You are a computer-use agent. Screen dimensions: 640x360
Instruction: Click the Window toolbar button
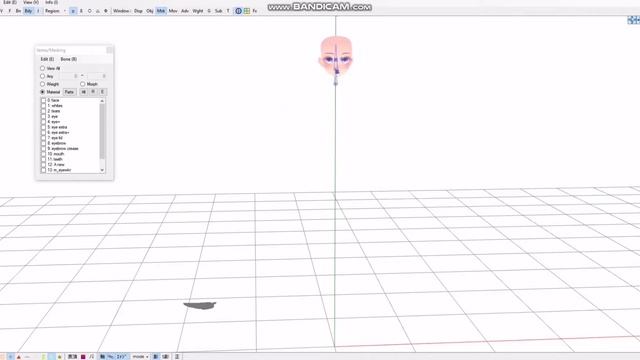click(x=121, y=11)
